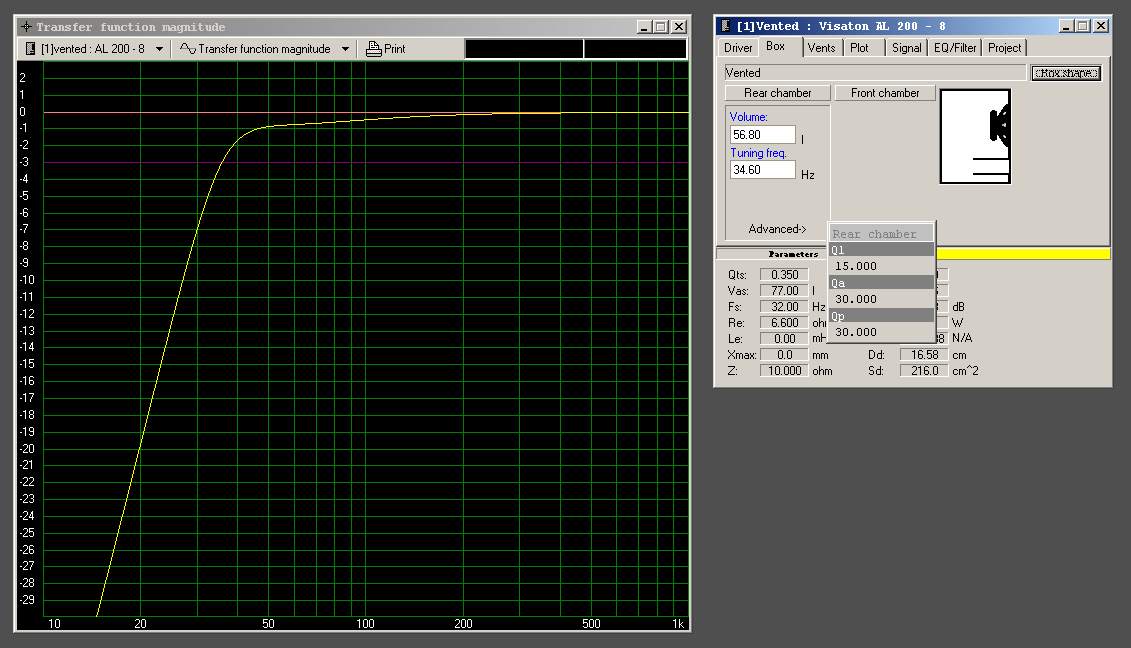
Task: Click the crosshair icon in graph title bar
Action: pyautogui.click(x=26, y=27)
